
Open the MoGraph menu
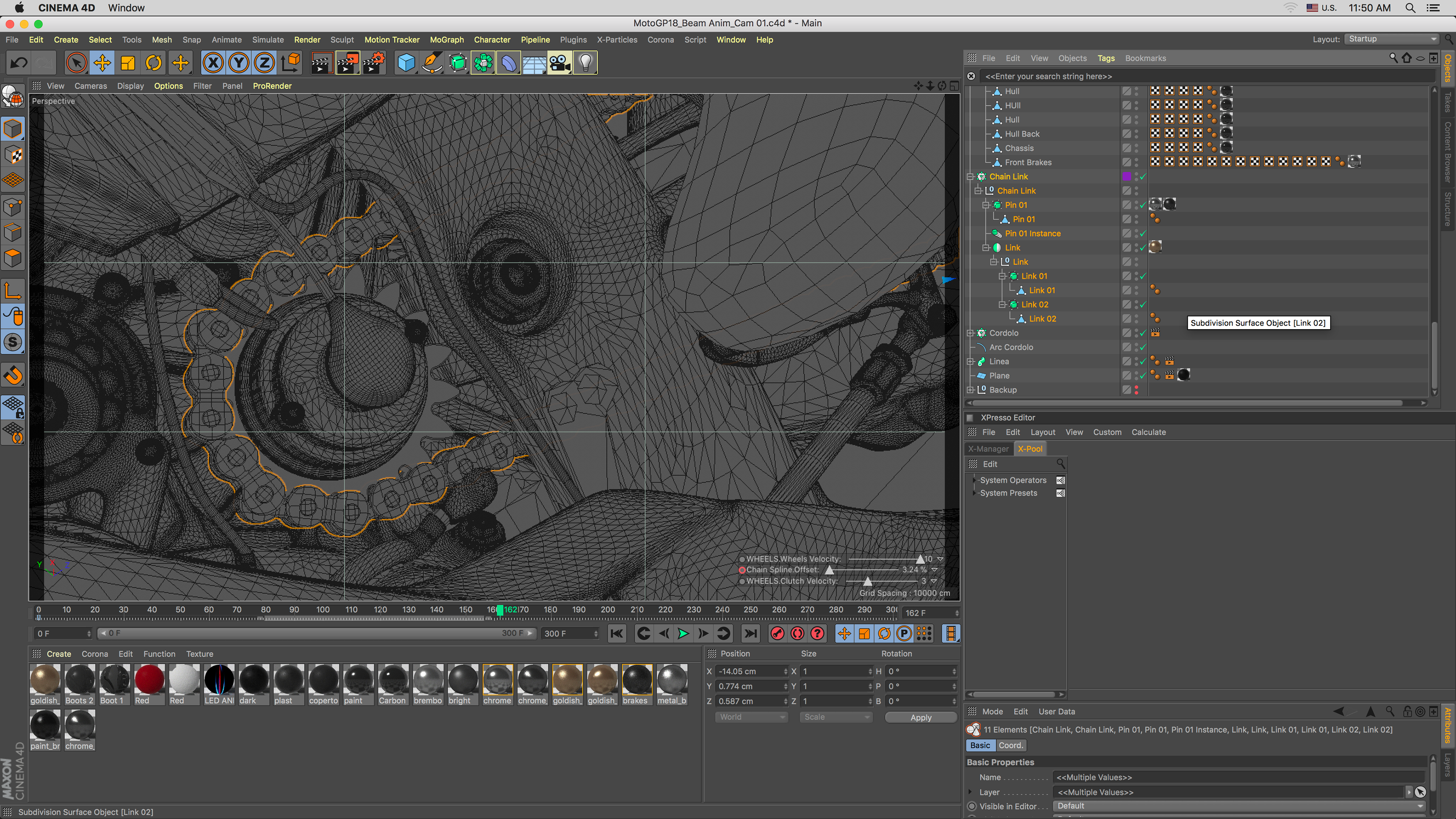[446, 39]
